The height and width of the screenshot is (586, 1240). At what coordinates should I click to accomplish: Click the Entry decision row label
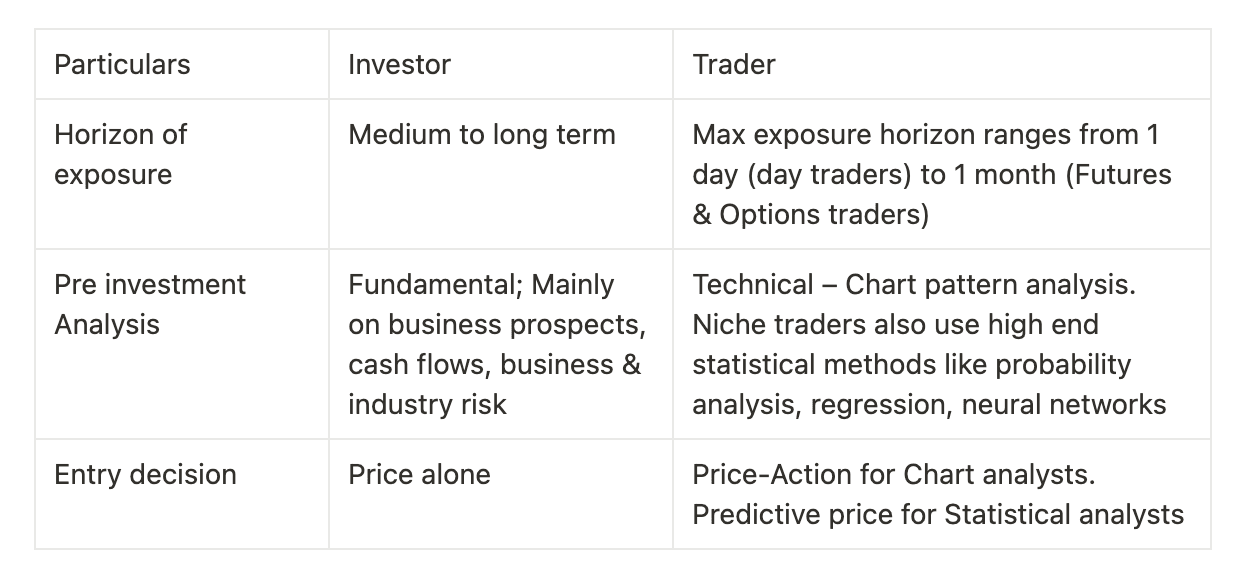[x=145, y=474]
